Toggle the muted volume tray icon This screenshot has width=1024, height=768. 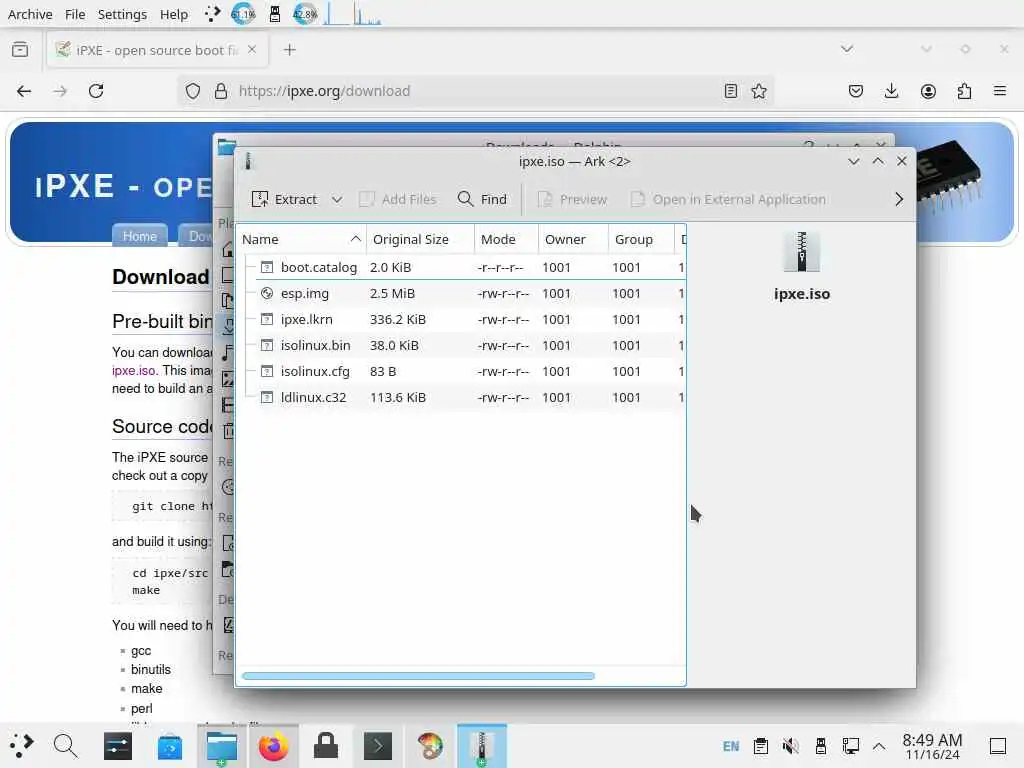point(791,746)
